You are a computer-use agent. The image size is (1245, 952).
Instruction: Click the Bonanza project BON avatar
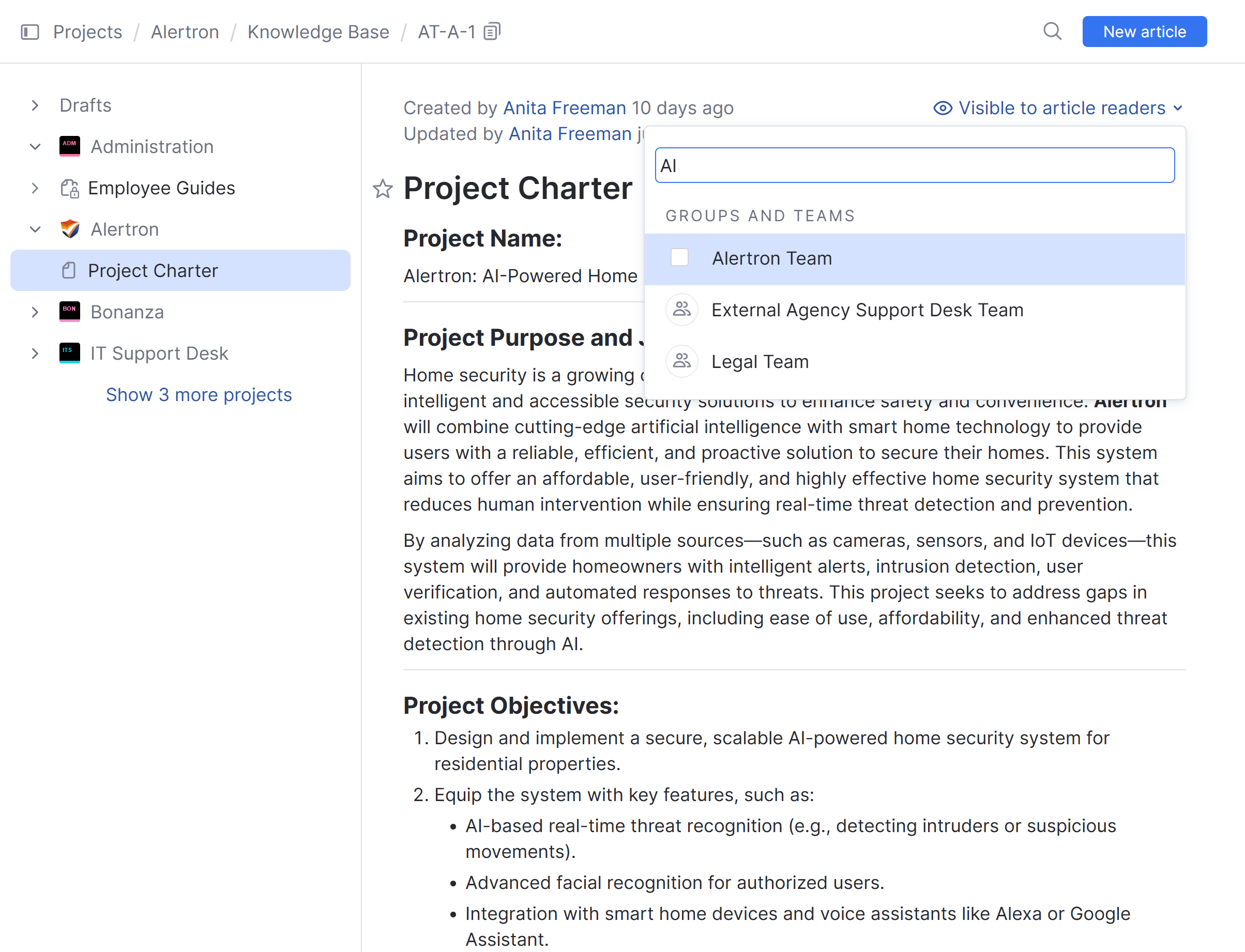pos(69,312)
